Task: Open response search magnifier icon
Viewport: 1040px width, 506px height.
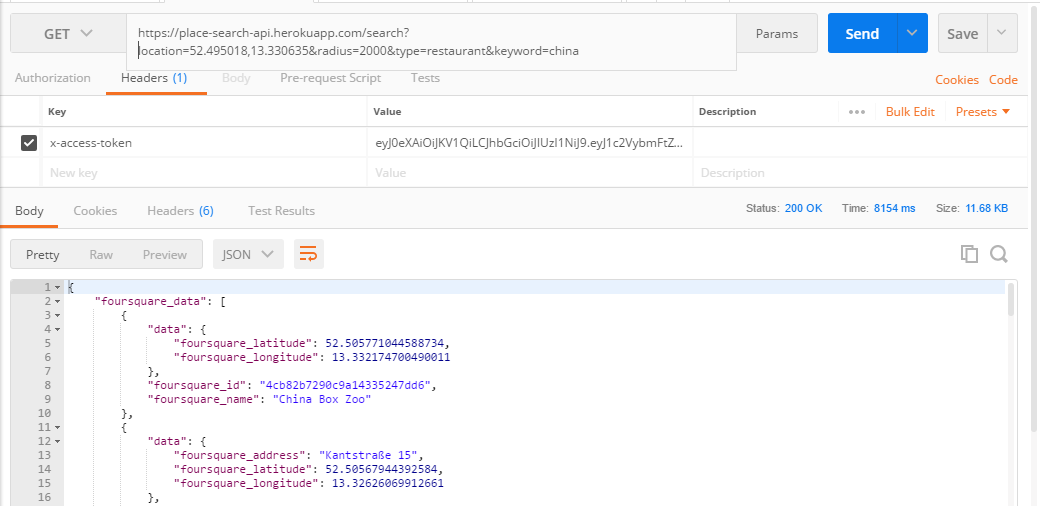Action: tap(999, 254)
